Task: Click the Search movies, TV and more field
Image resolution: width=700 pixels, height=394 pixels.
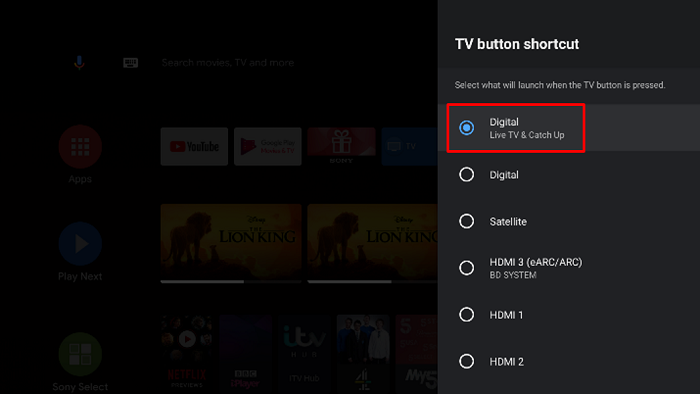Action: click(x=228, y=62)
